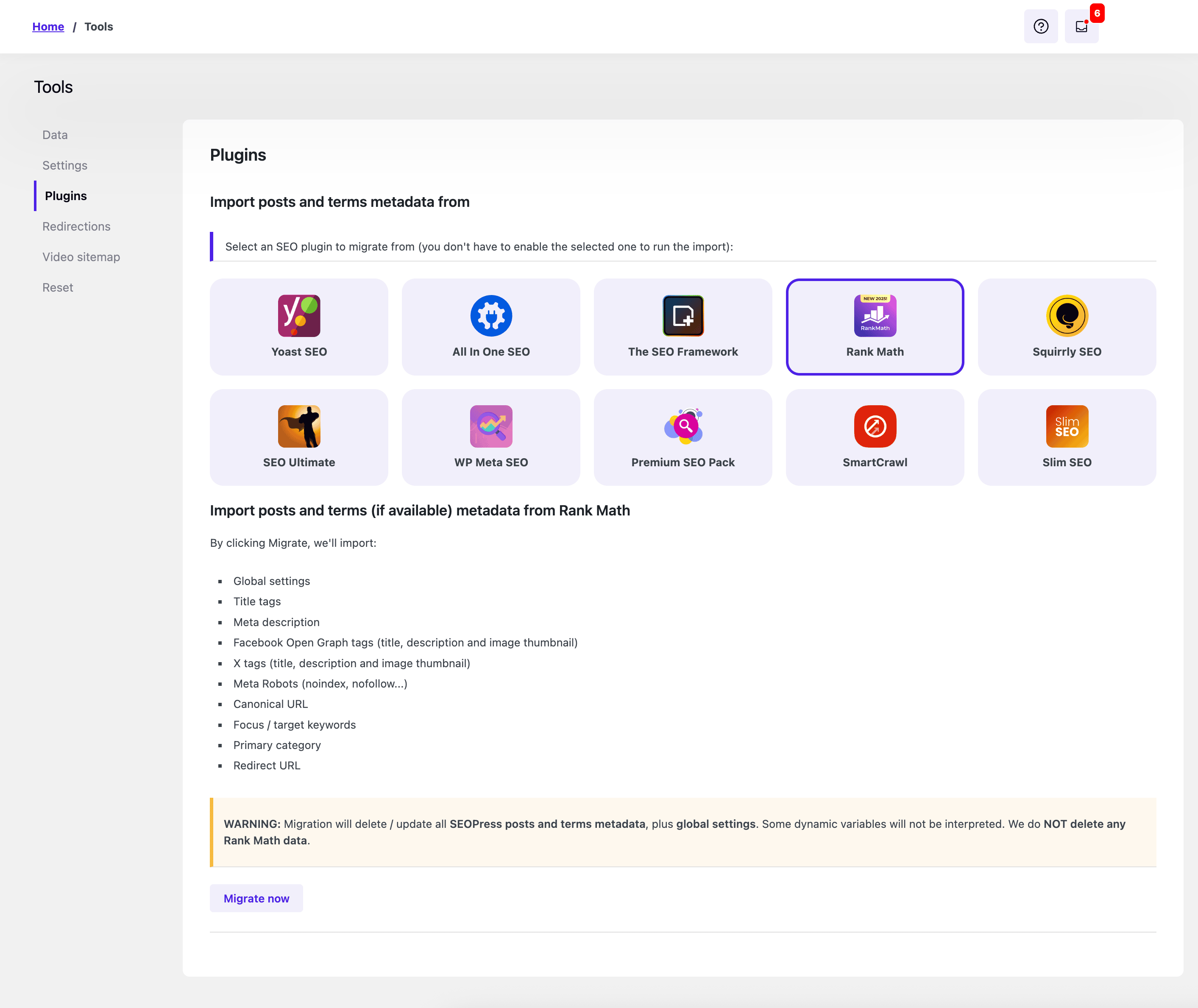Screen dimensions: 1198x1008
Task: Click the Migrate now button
Action: (256, 898)
